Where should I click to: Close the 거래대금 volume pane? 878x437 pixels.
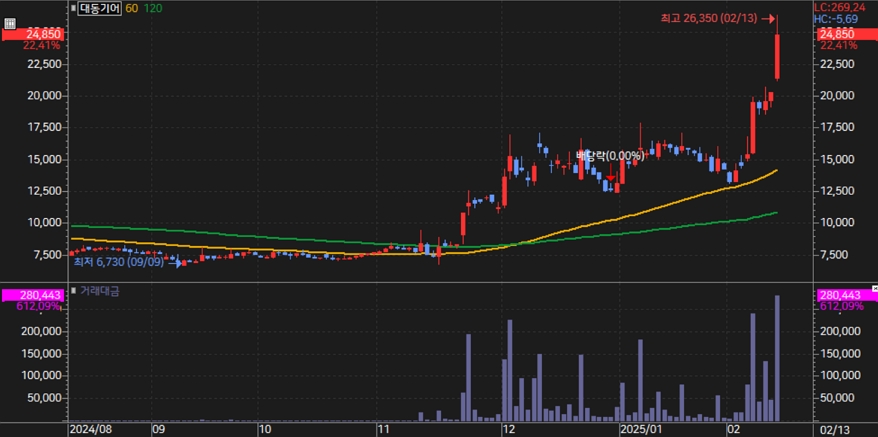tap(875, 287)
